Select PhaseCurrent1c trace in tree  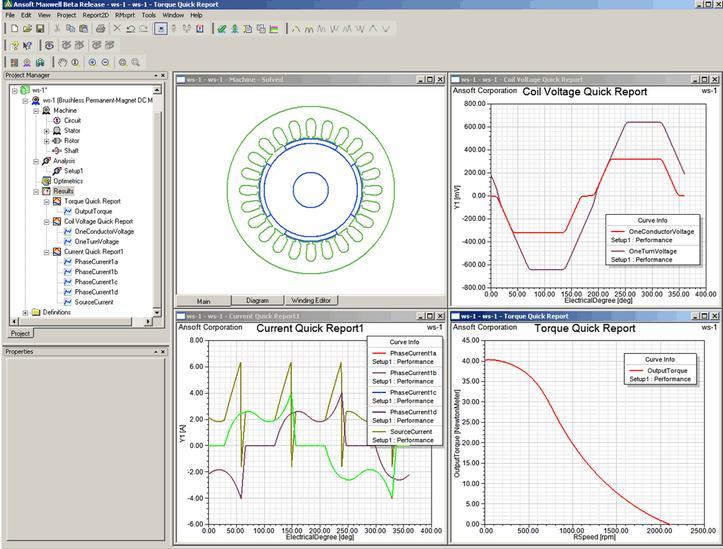click(x=96, y=282)
